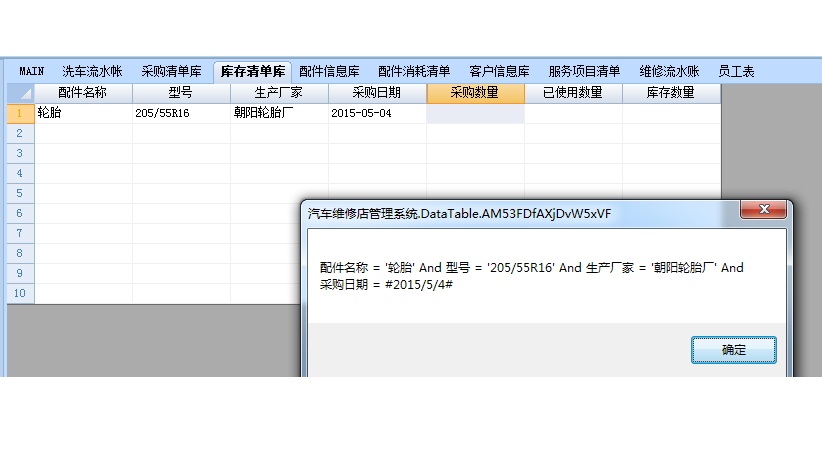Click the cell 205/55R16
The height and width of the screenshot is (460, 822).
coord(181,113)
